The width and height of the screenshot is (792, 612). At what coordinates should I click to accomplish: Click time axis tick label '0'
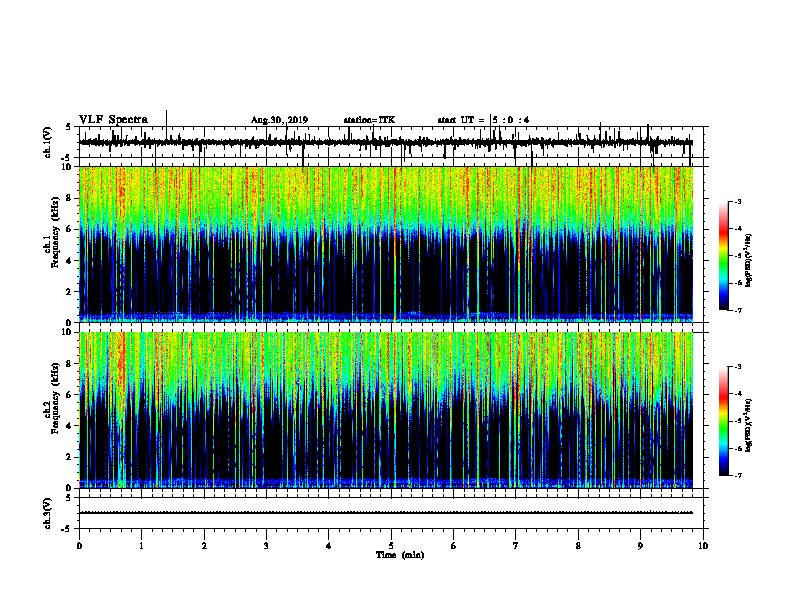(x=79, y=546)
